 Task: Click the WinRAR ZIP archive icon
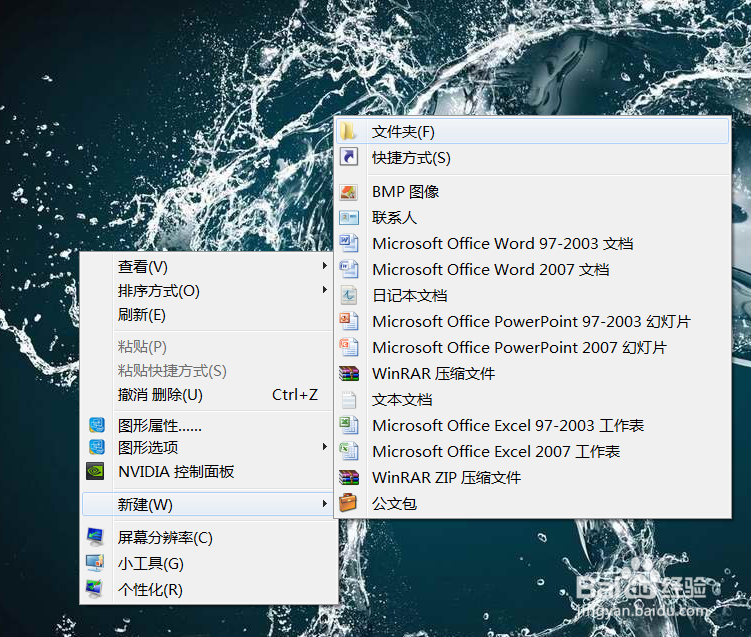click(349, 477)
